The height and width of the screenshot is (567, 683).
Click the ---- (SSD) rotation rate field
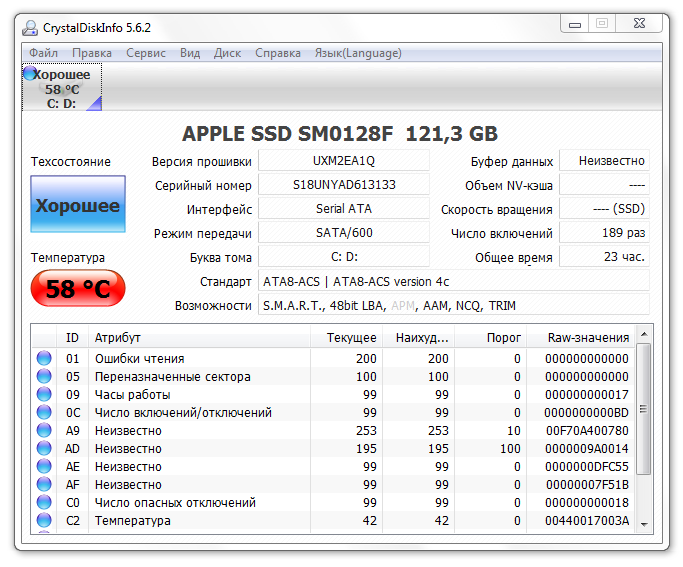pyautogui.click(x=604, y=209)
